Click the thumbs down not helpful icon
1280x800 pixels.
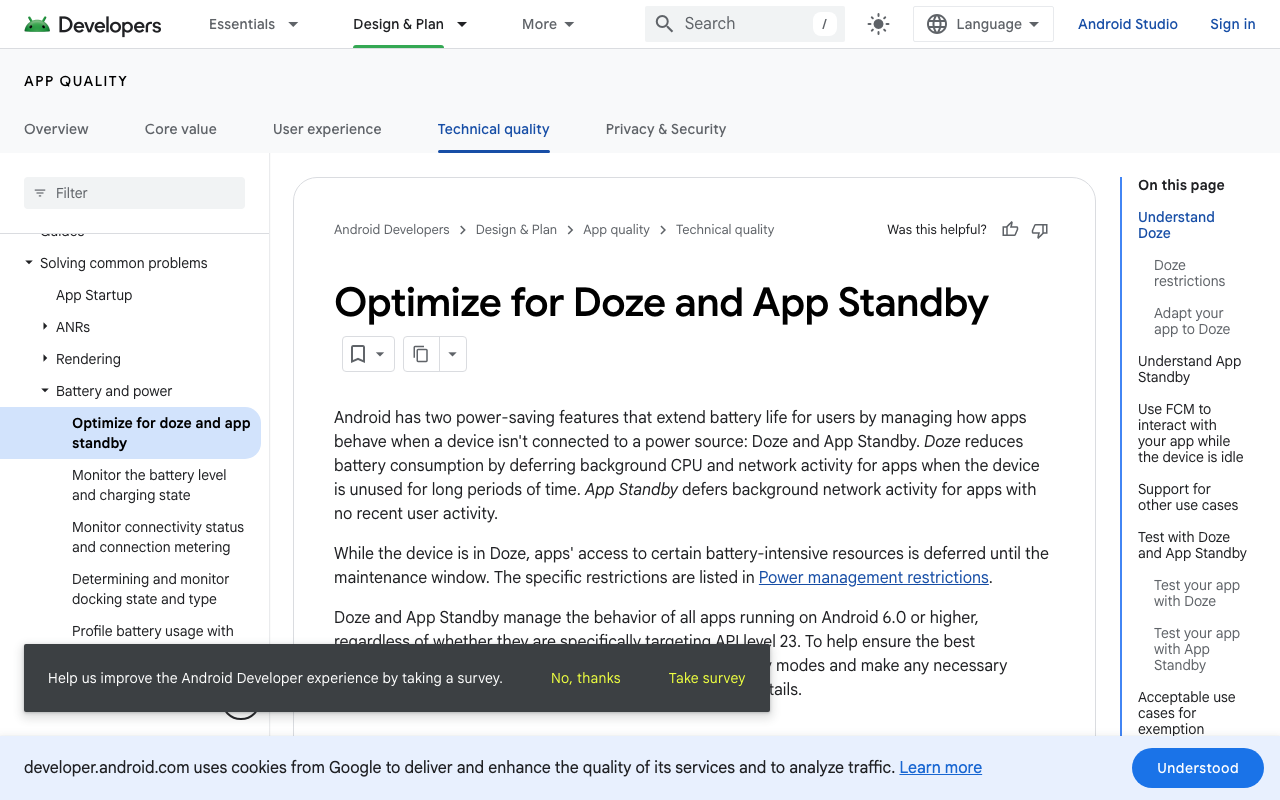(1040, 230)
